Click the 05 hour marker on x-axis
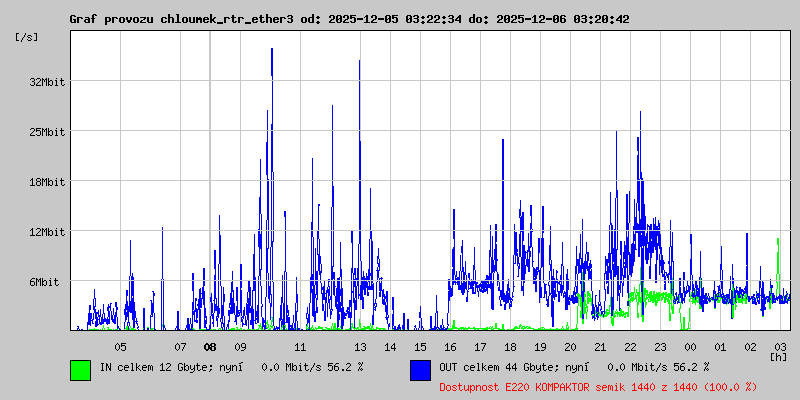 (x=120, y=347)
